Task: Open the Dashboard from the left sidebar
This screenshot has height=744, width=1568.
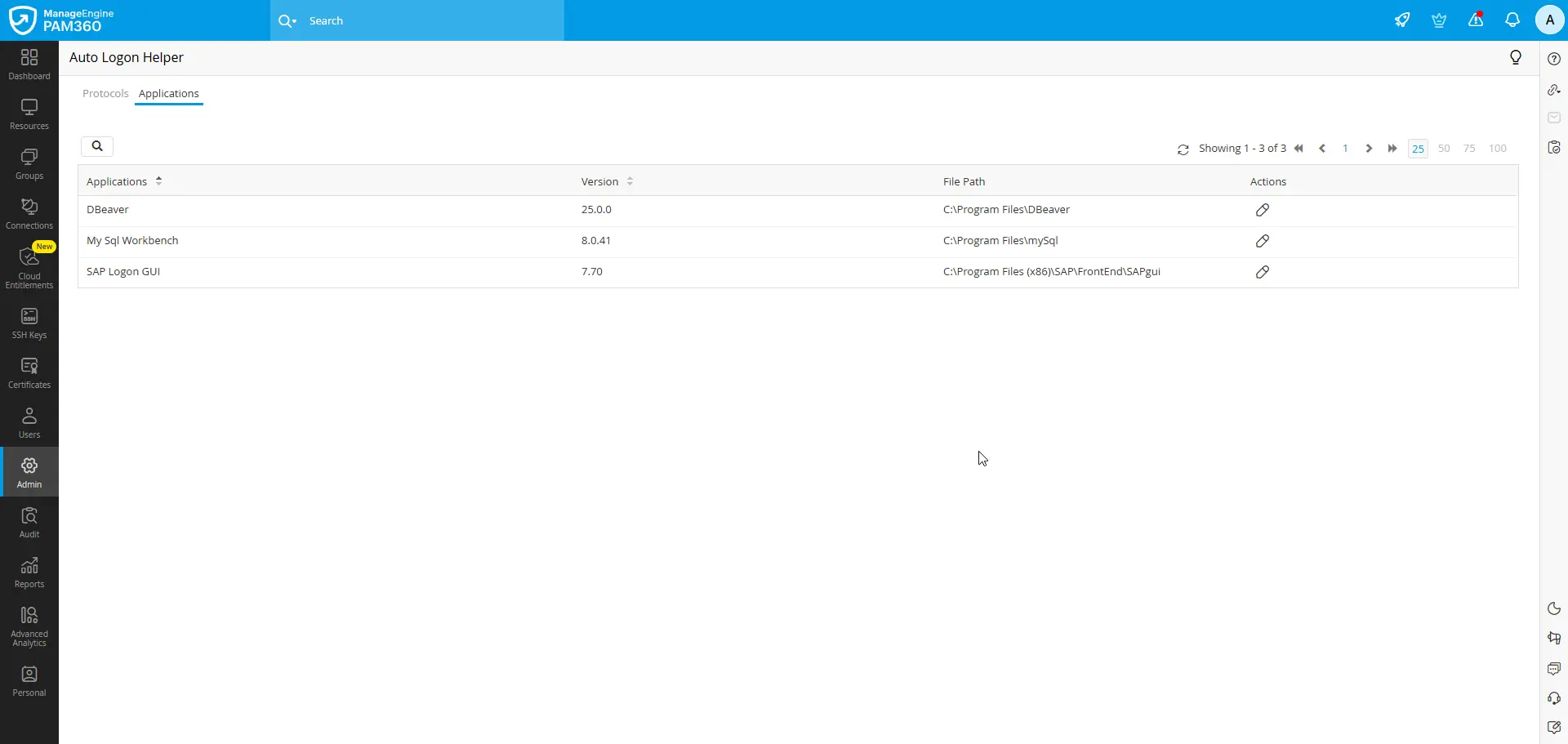Action: [29, 64]
